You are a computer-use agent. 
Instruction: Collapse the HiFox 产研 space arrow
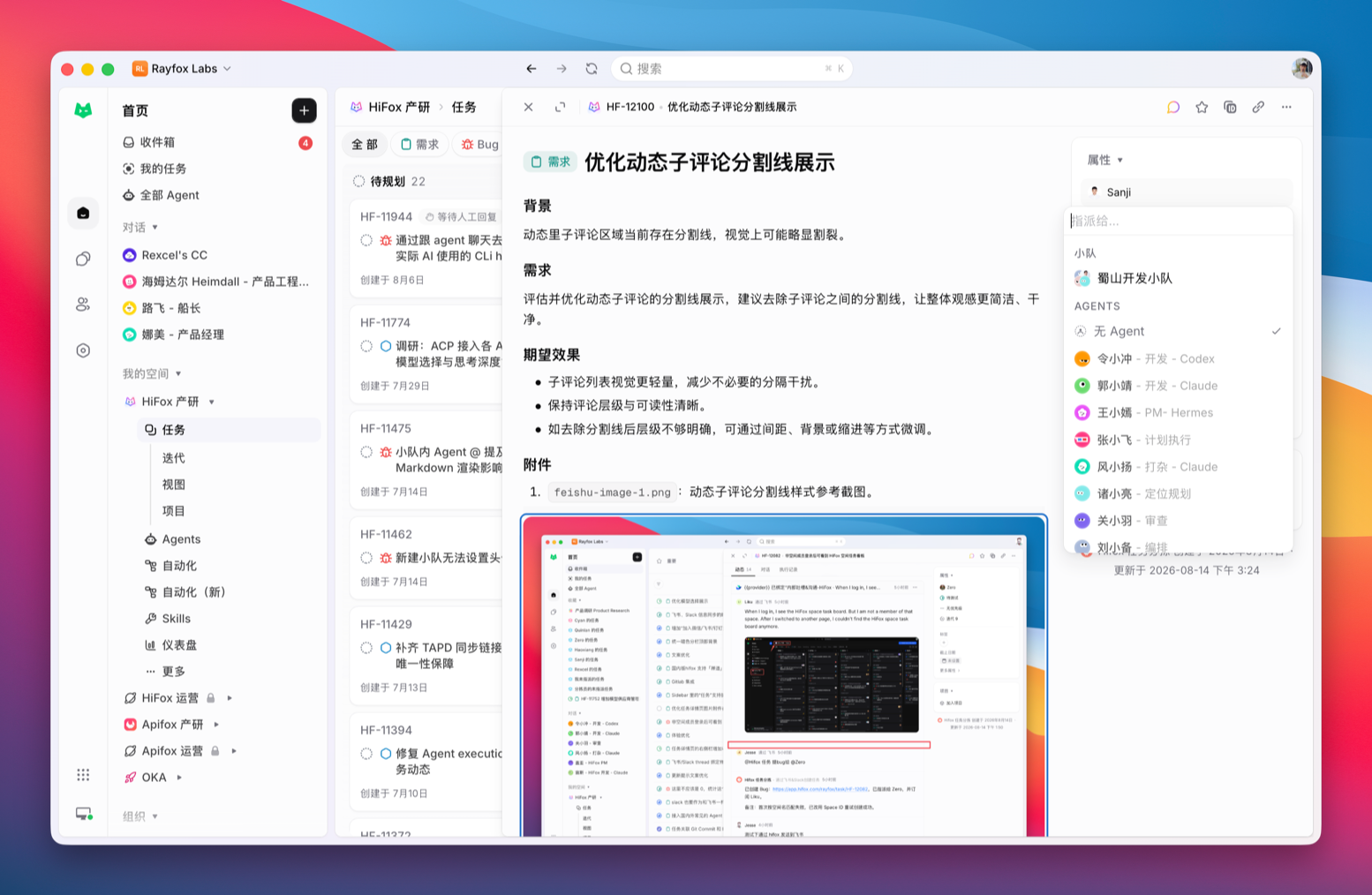click(x=212, y=402)
